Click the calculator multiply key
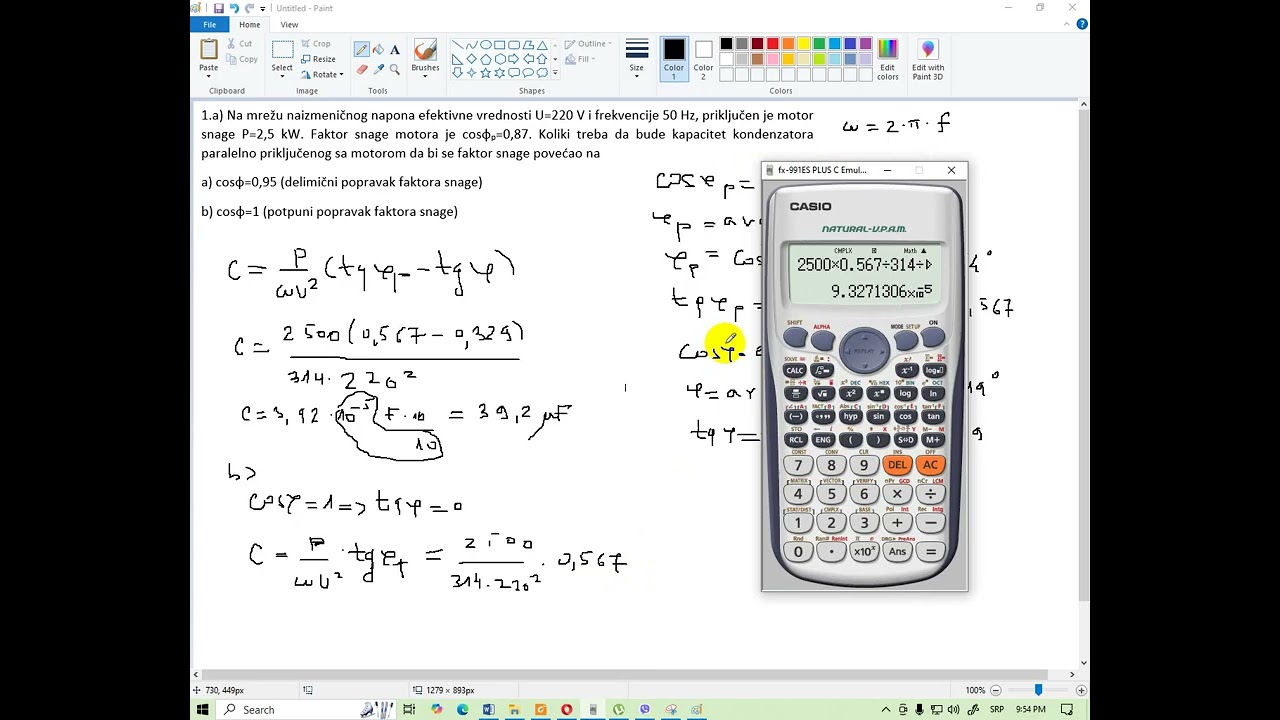Image resolution: width=1280 pixels, height=720 pixels. pos(897,493)
